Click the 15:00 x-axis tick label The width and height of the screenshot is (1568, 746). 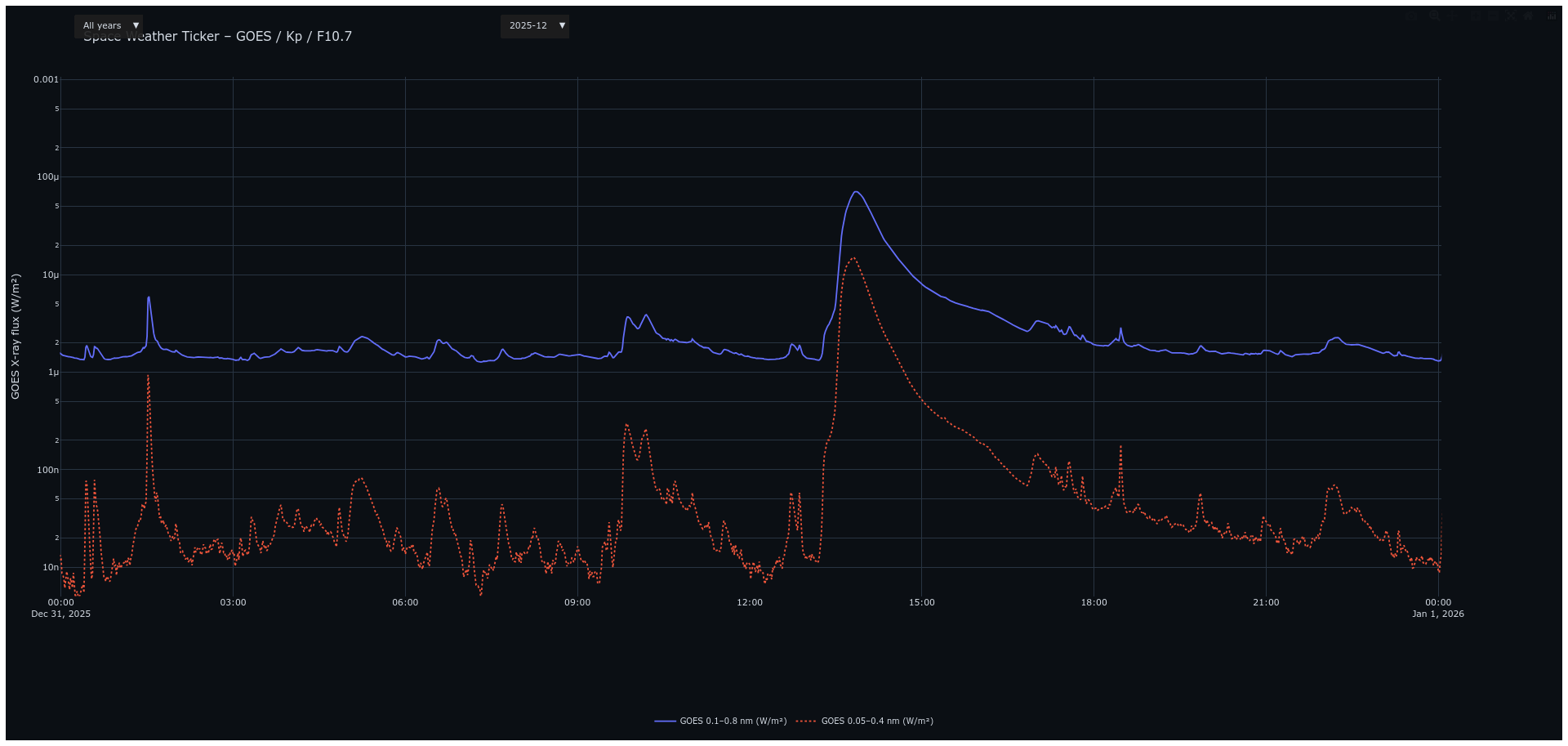point(922,603)
